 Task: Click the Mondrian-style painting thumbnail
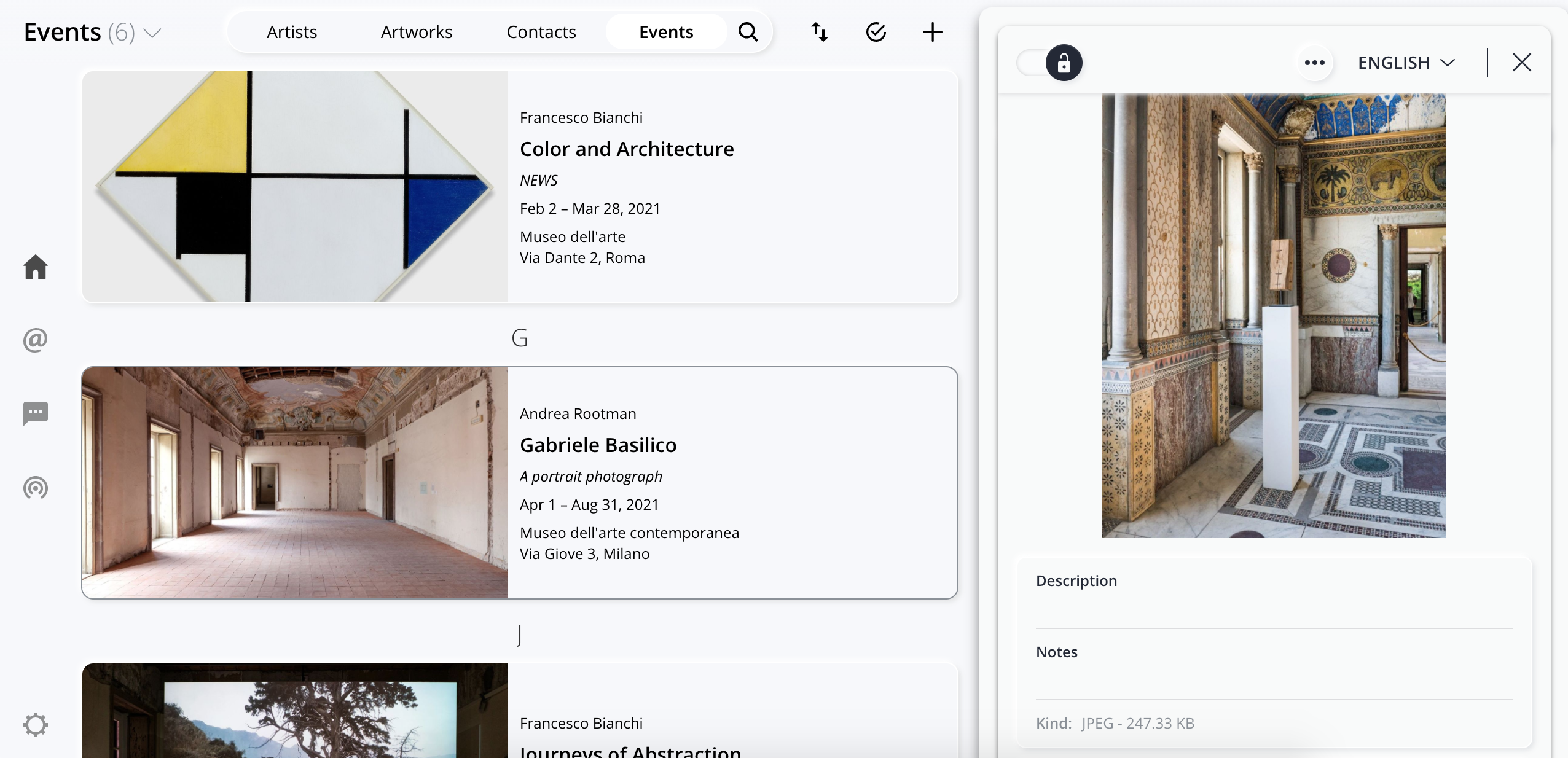pos(295,187)
